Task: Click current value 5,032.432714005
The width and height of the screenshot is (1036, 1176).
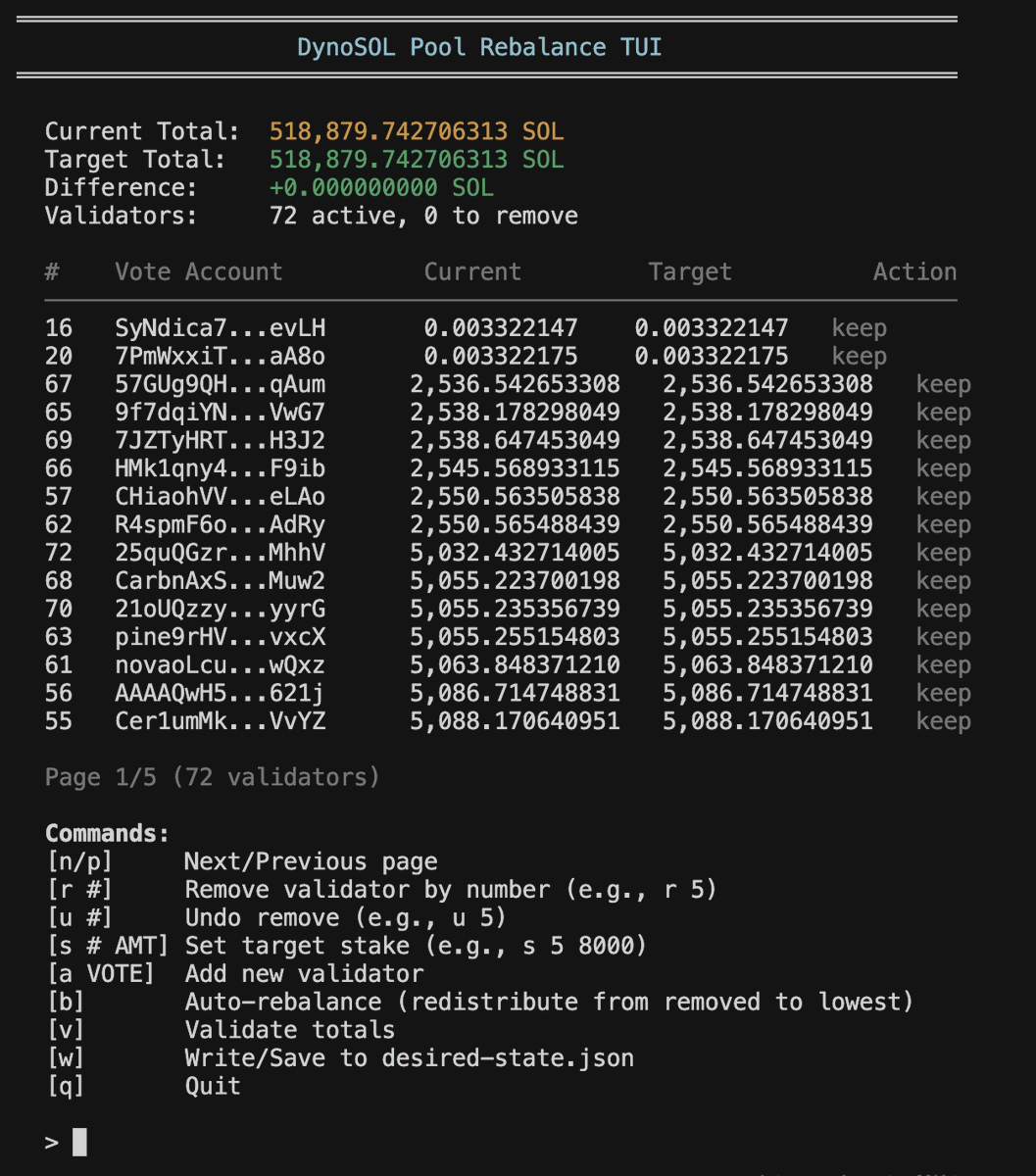Action: pos(515,554)
